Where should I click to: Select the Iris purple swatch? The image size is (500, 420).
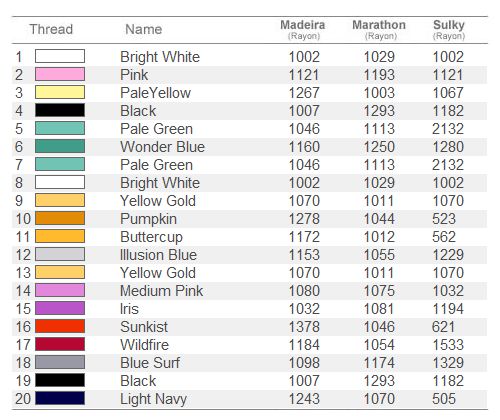pyautogui.click(x=60, y=308)
